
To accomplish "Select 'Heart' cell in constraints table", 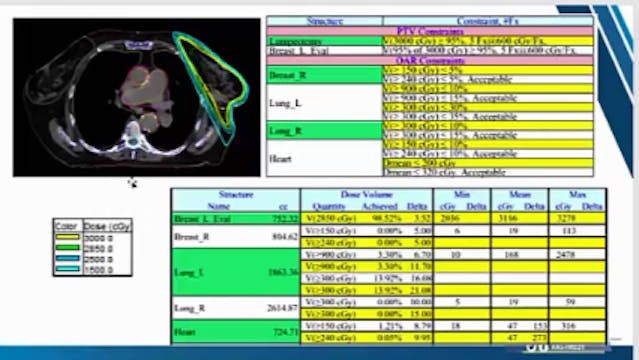I will 324,159.
